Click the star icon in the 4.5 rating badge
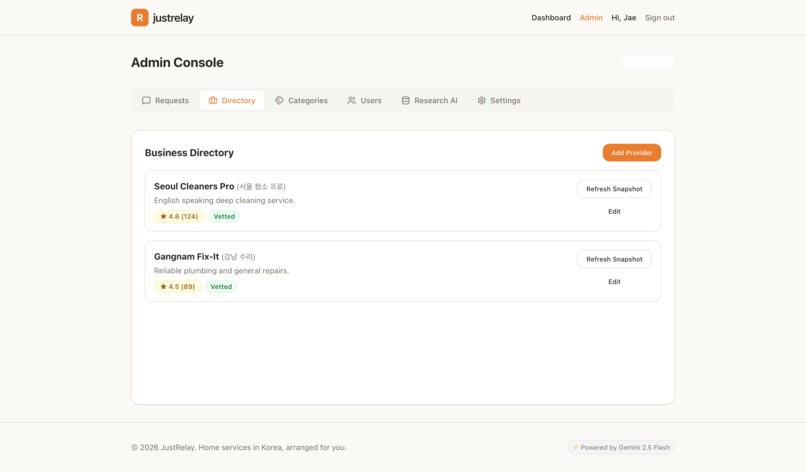The width and height of the screenshot is (806, 472). (x=163, y=287)
